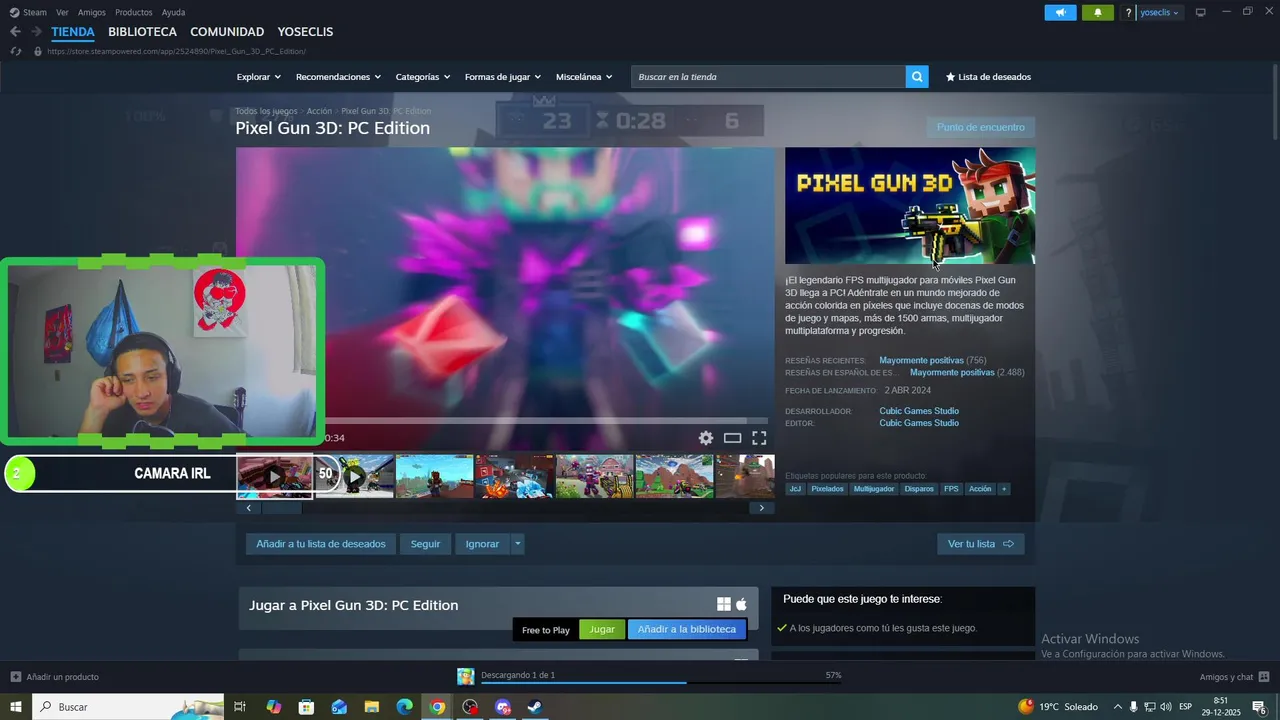Click the thumbnail strip scrollbar handle
The image size is (1280, 720).
pos(282,508)
